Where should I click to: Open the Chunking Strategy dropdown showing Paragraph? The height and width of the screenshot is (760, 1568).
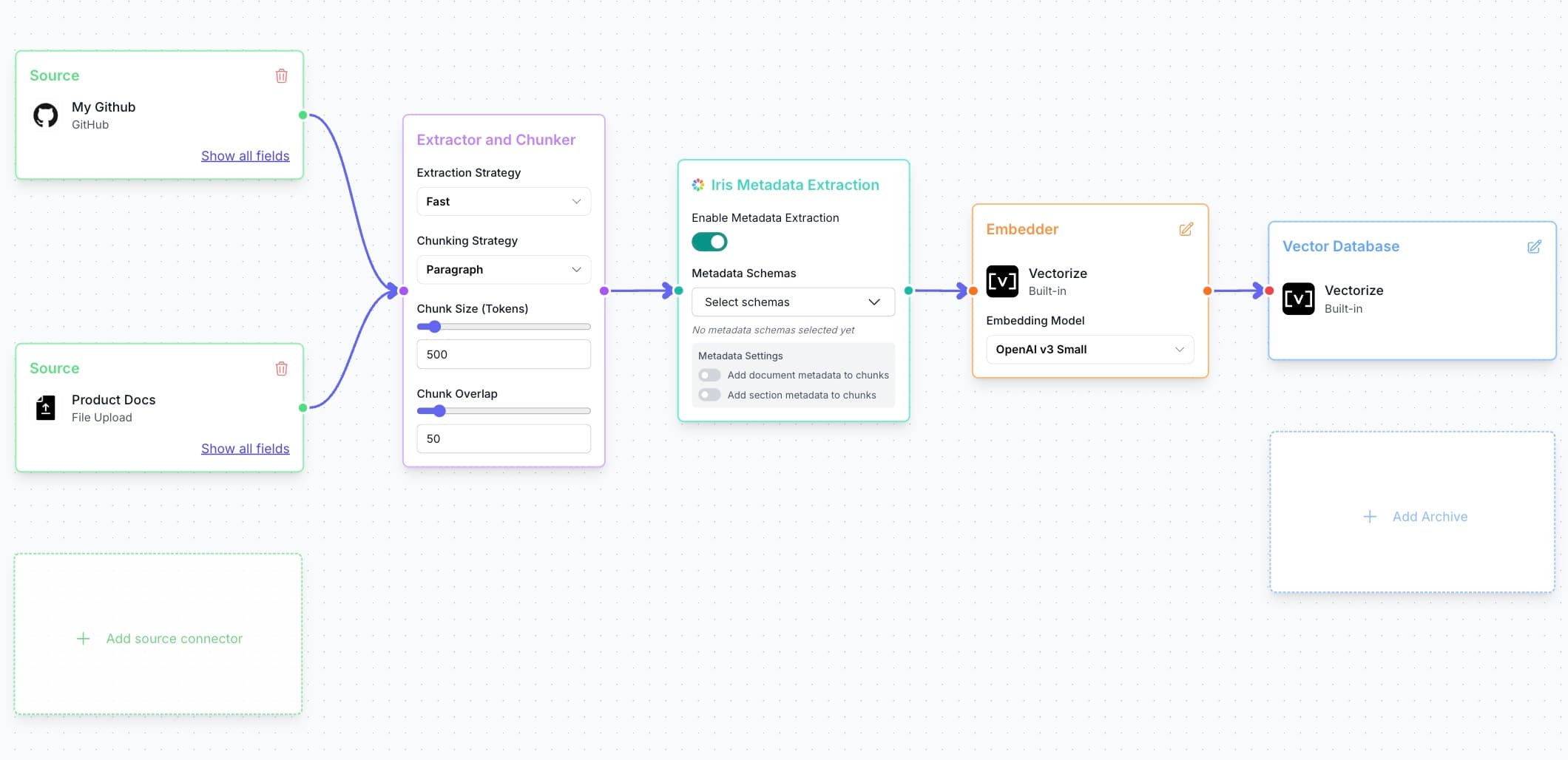click(503, 269)
